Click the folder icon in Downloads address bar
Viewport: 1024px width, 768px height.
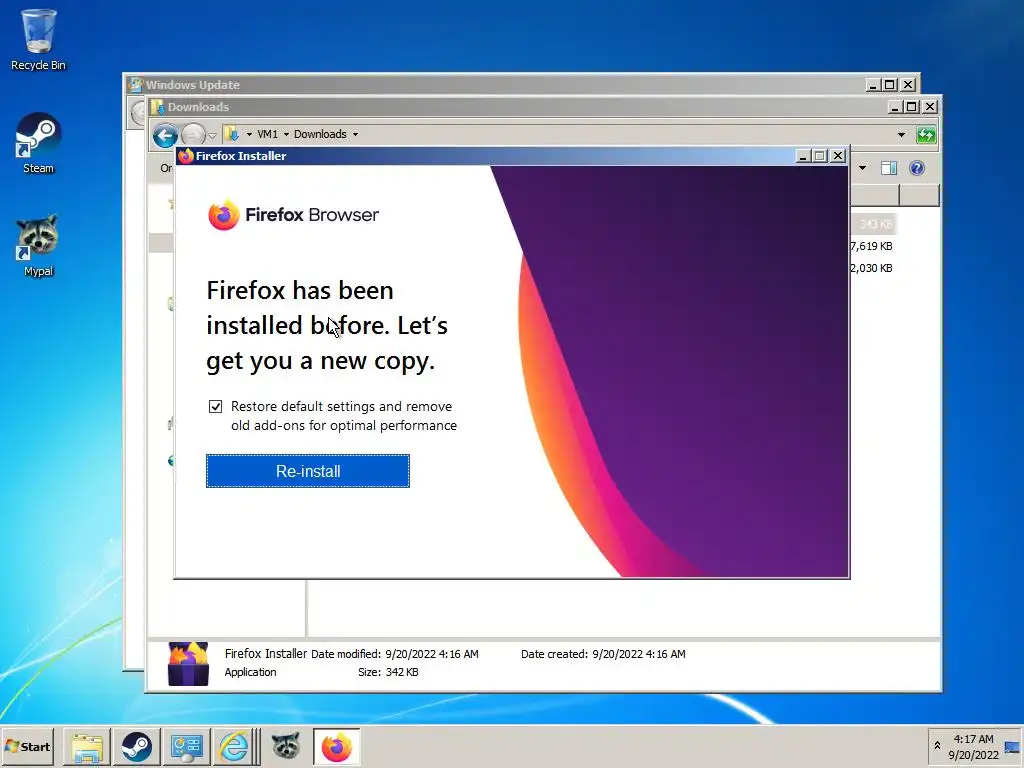pos(232,135)
